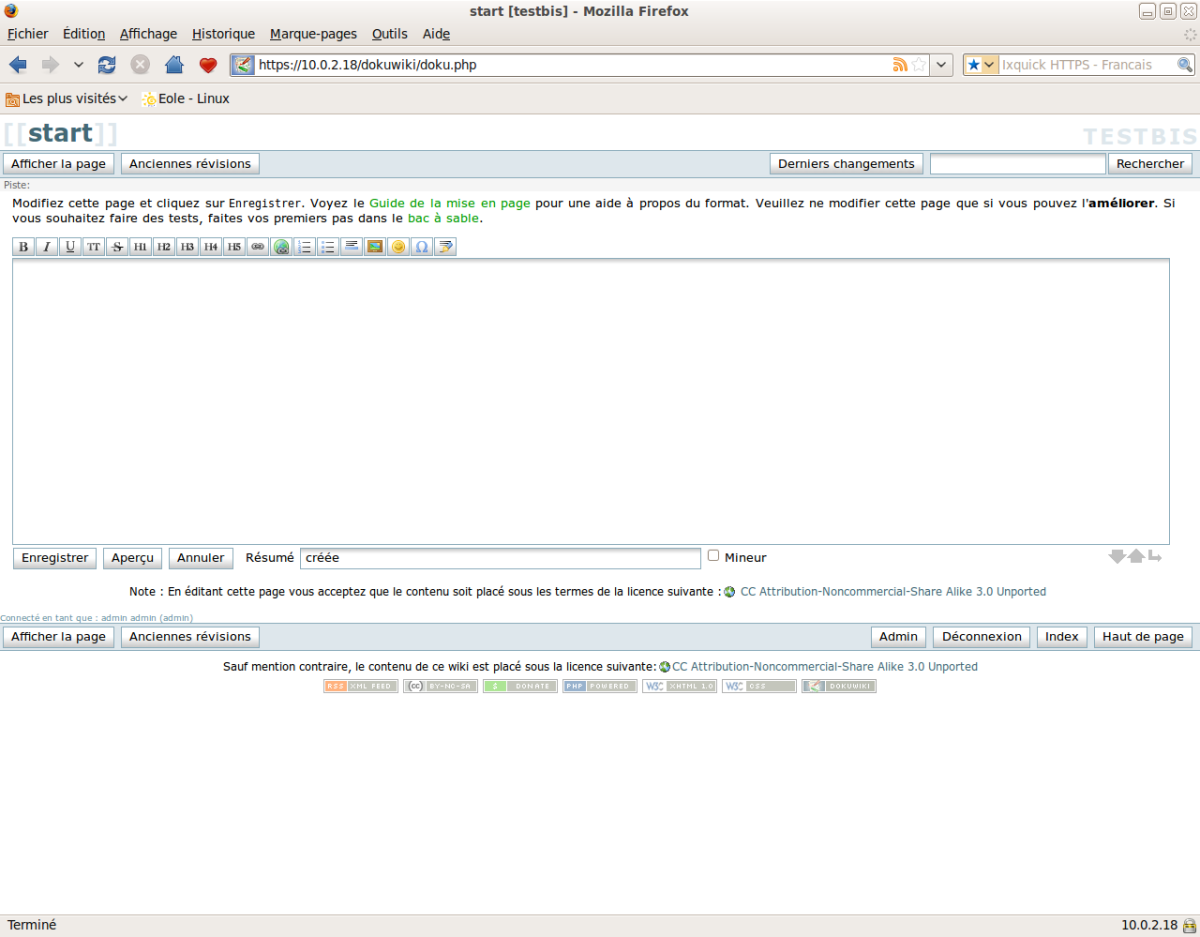Insert an image using the media icon

coord(375,247)
